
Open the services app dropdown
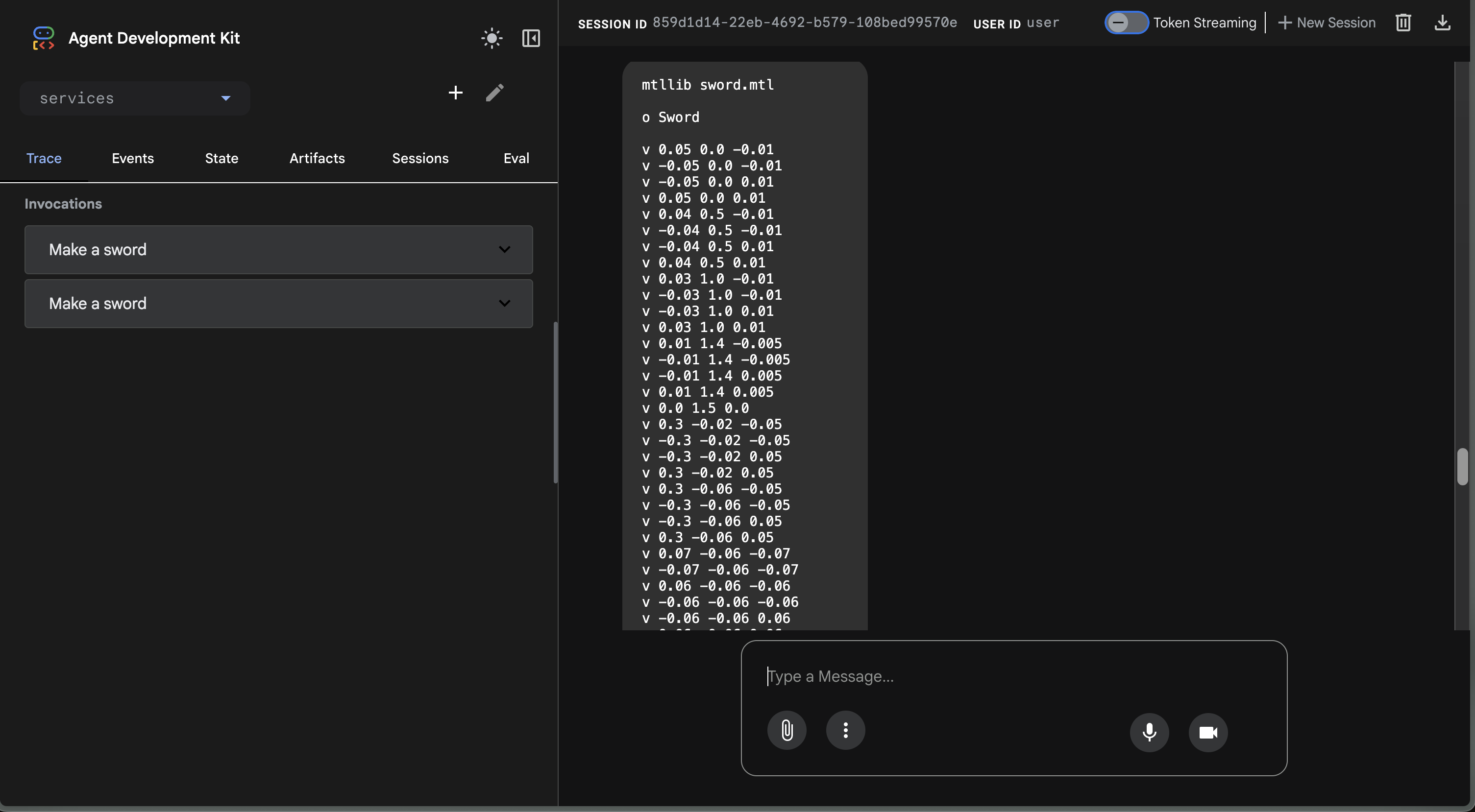pyautogui.click(x=135, y=98)
